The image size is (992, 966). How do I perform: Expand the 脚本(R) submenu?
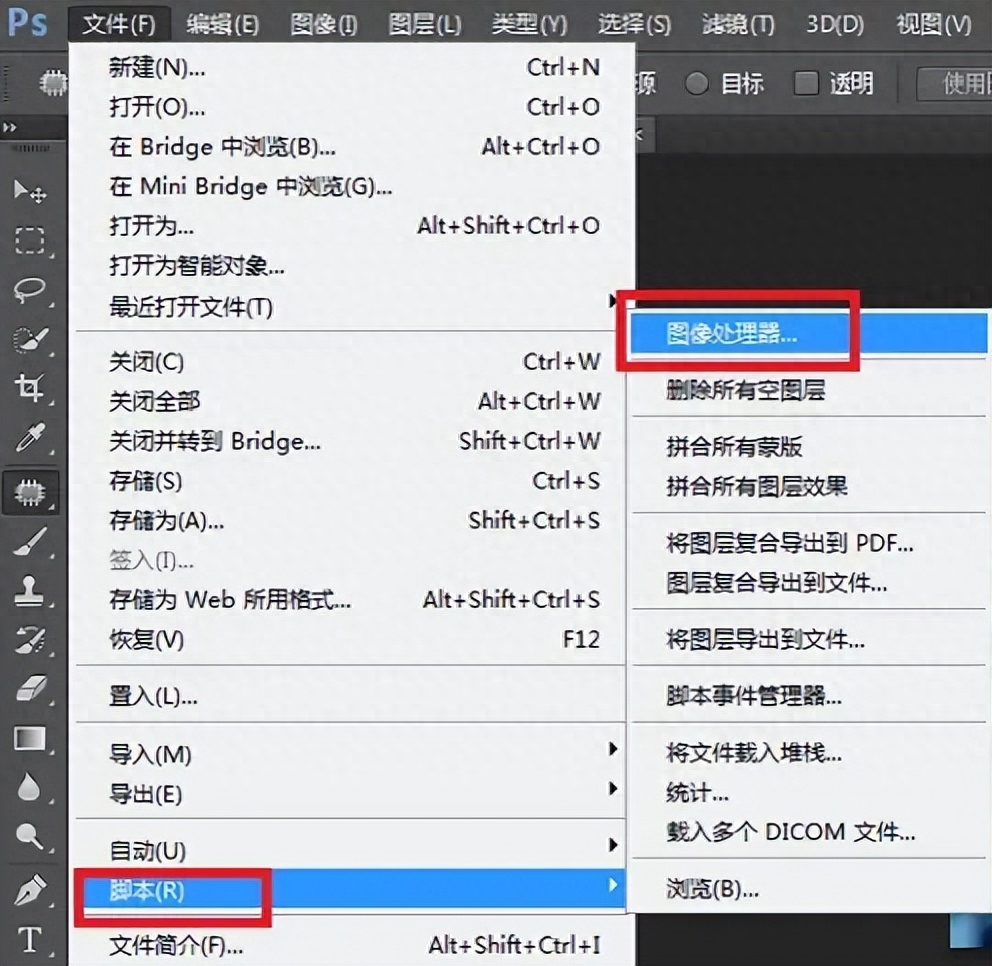[351, 890]
